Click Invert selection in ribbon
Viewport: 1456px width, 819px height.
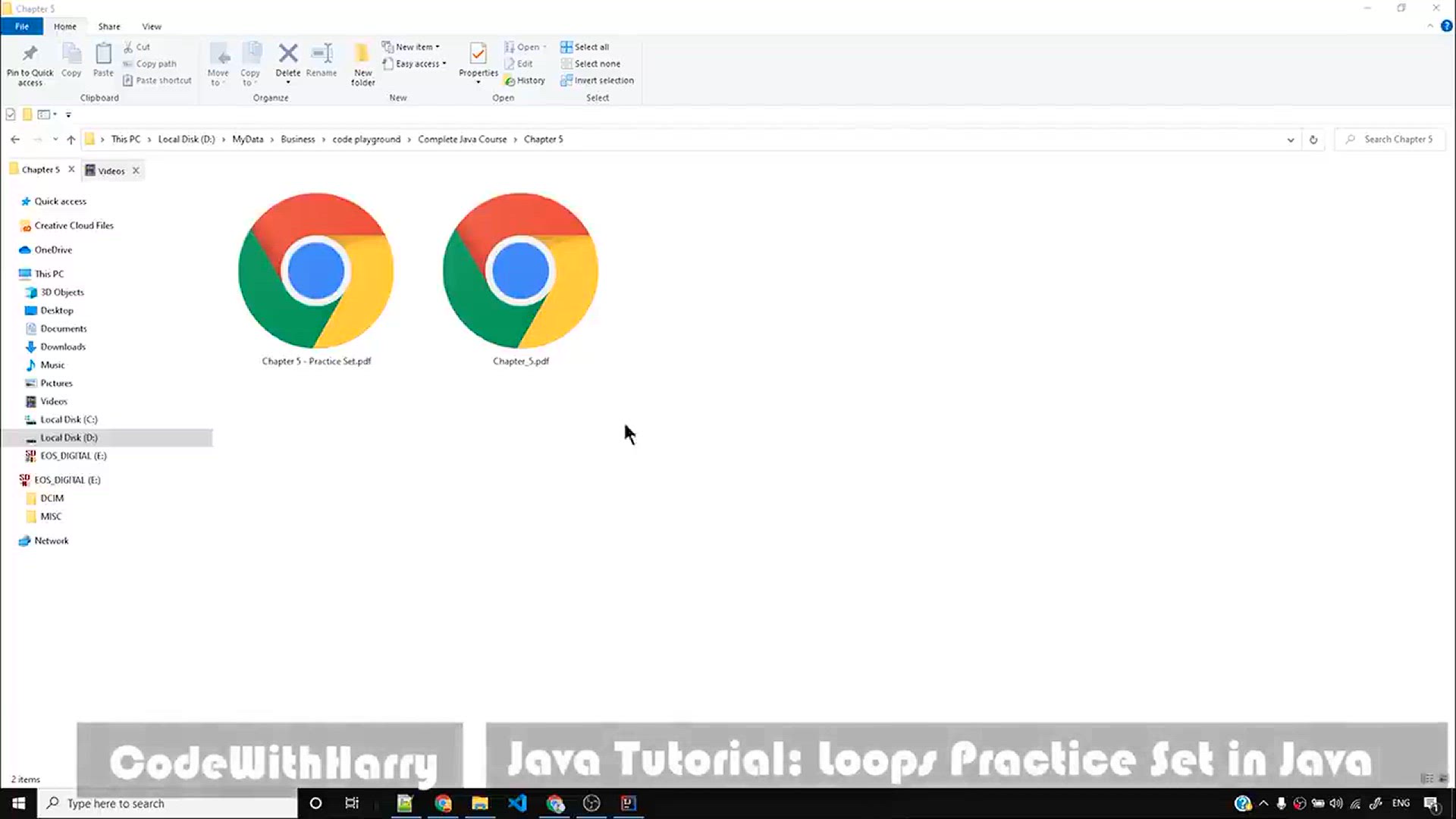pos(597,80)
